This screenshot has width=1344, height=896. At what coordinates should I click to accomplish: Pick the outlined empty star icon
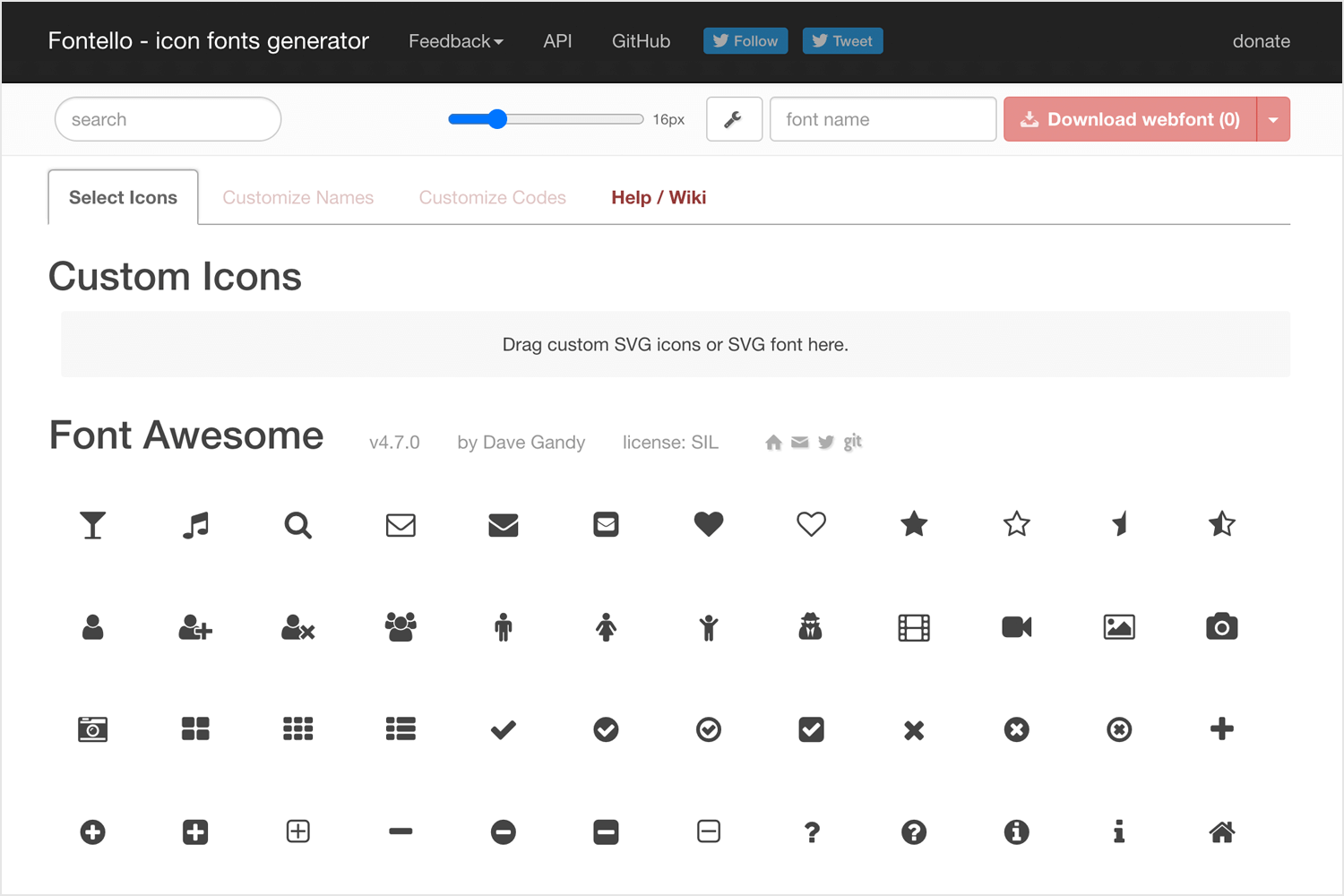tap(1017, 524)
